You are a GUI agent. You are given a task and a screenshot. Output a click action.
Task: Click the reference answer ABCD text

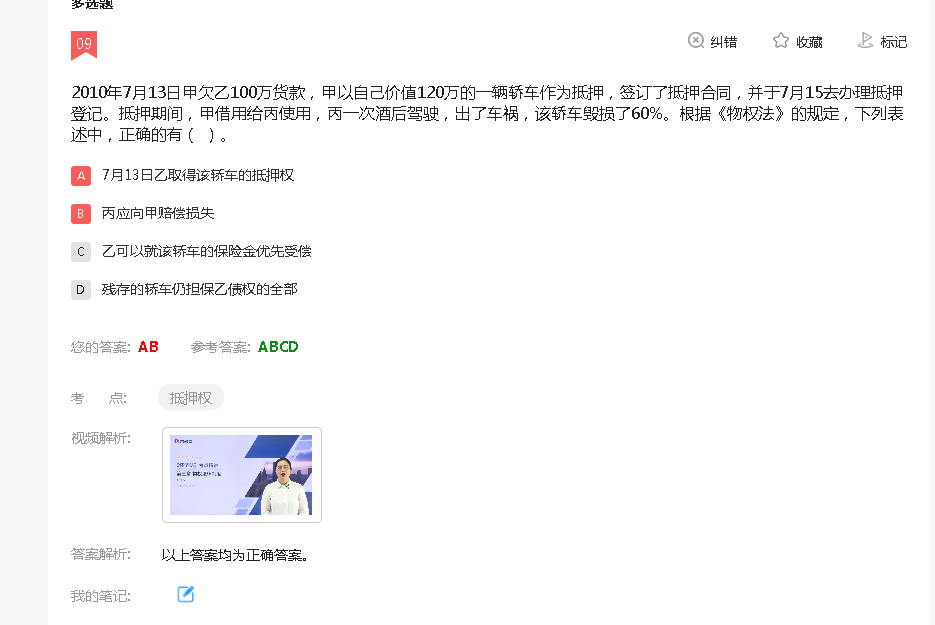pyautogui.click(x=278, y=347)
